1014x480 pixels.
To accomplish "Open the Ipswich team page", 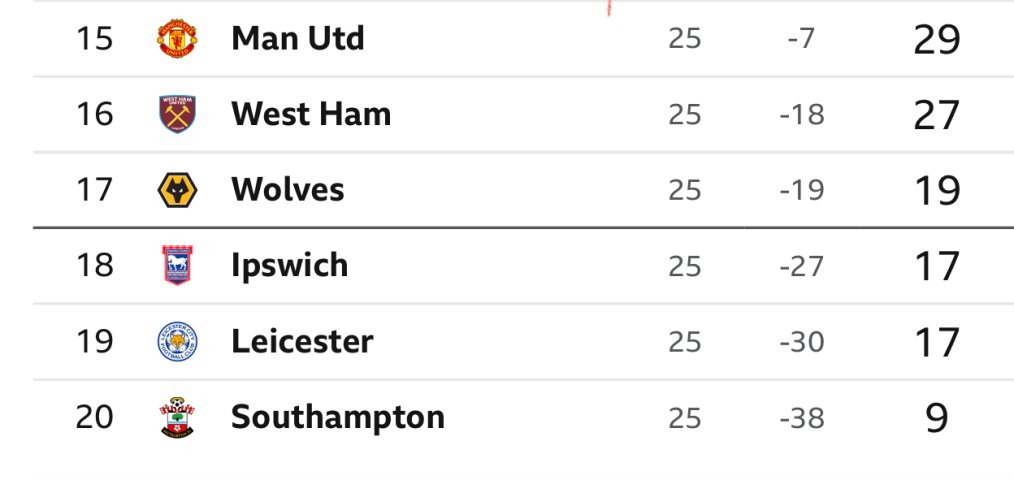I will [290, 266].
